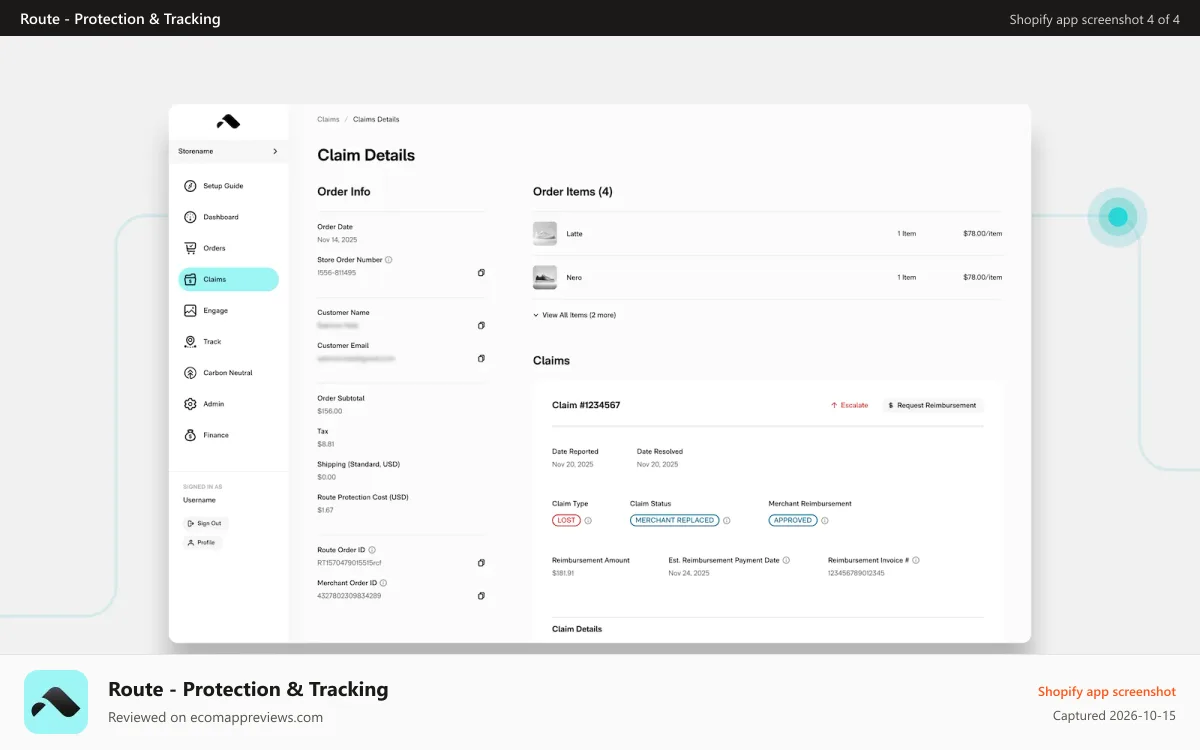The height and width of the screenshot is (750, 1200).
Task: Copy the Customer Name
Action: click(x=481, y=325)
